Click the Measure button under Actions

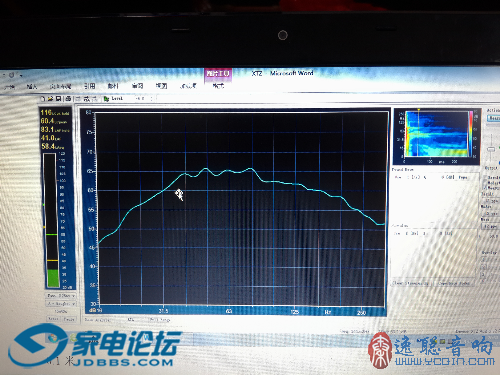point(494,118)
